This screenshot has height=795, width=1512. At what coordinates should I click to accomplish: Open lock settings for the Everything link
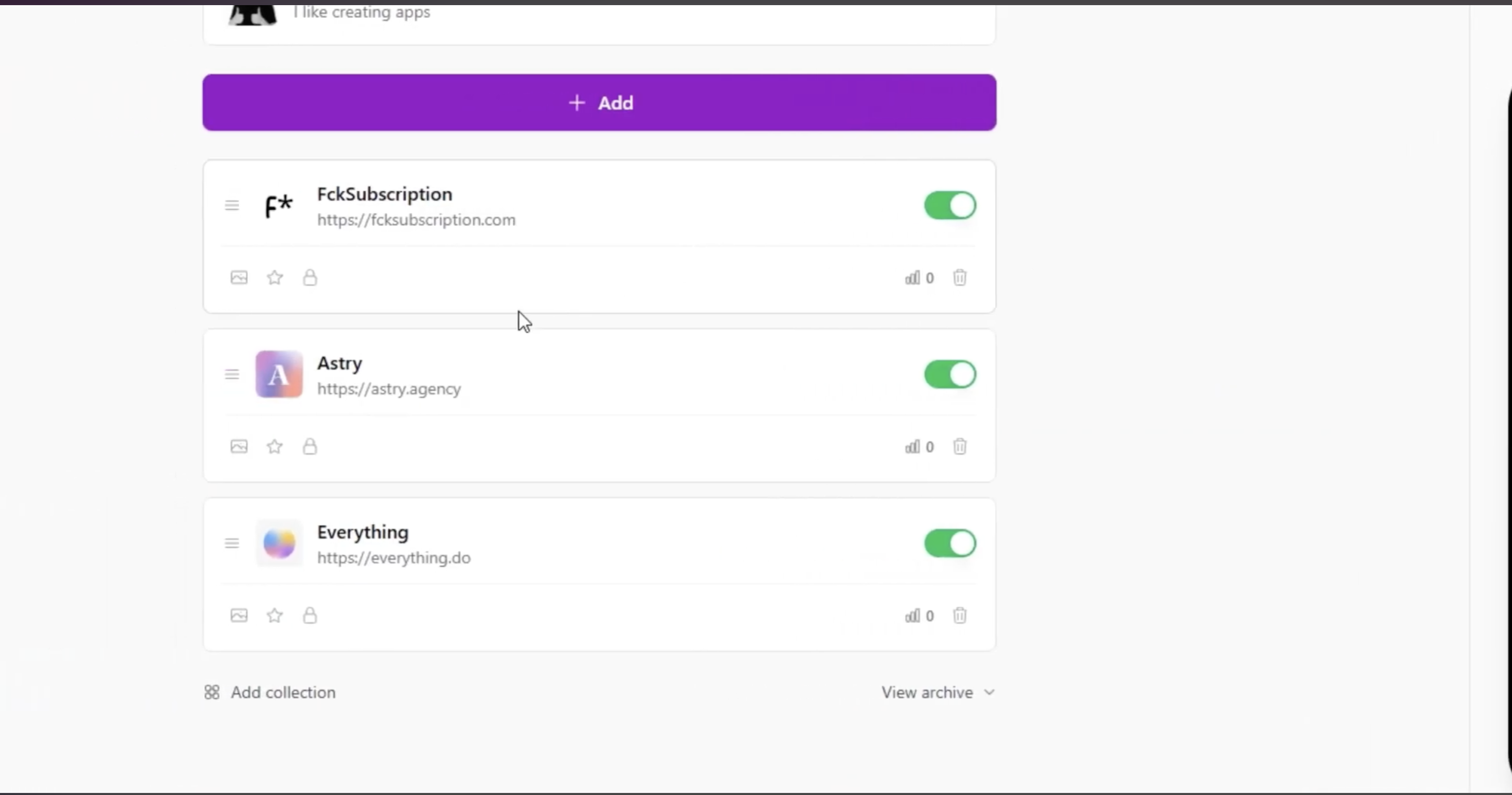pyautogui.click(x=310, y=616)
